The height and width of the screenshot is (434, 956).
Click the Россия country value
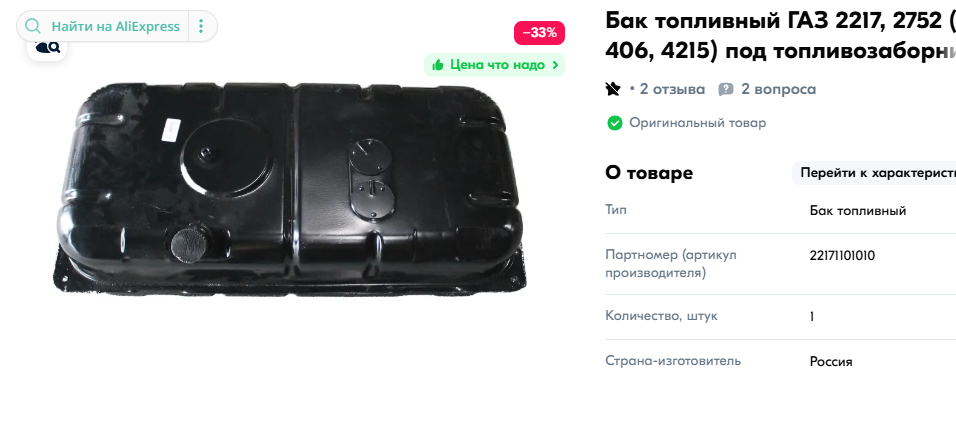coord(831,361)
